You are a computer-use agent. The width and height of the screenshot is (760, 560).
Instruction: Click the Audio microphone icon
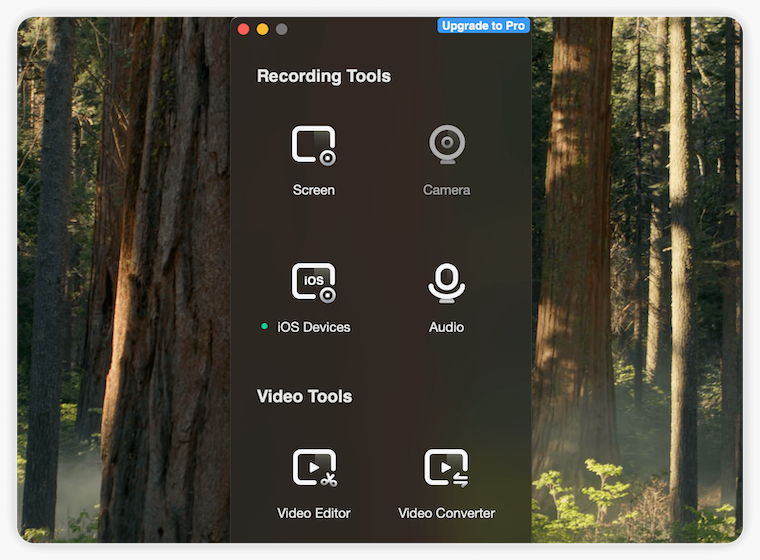coord(446,283)
